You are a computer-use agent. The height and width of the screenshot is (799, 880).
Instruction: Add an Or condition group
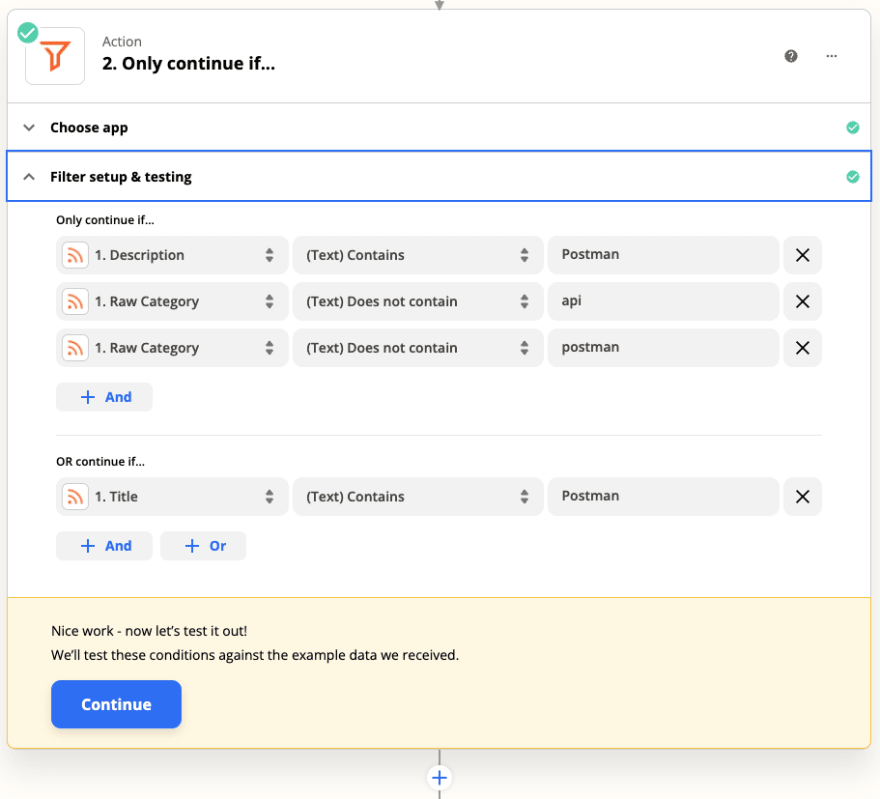click(x=203, y=546)
